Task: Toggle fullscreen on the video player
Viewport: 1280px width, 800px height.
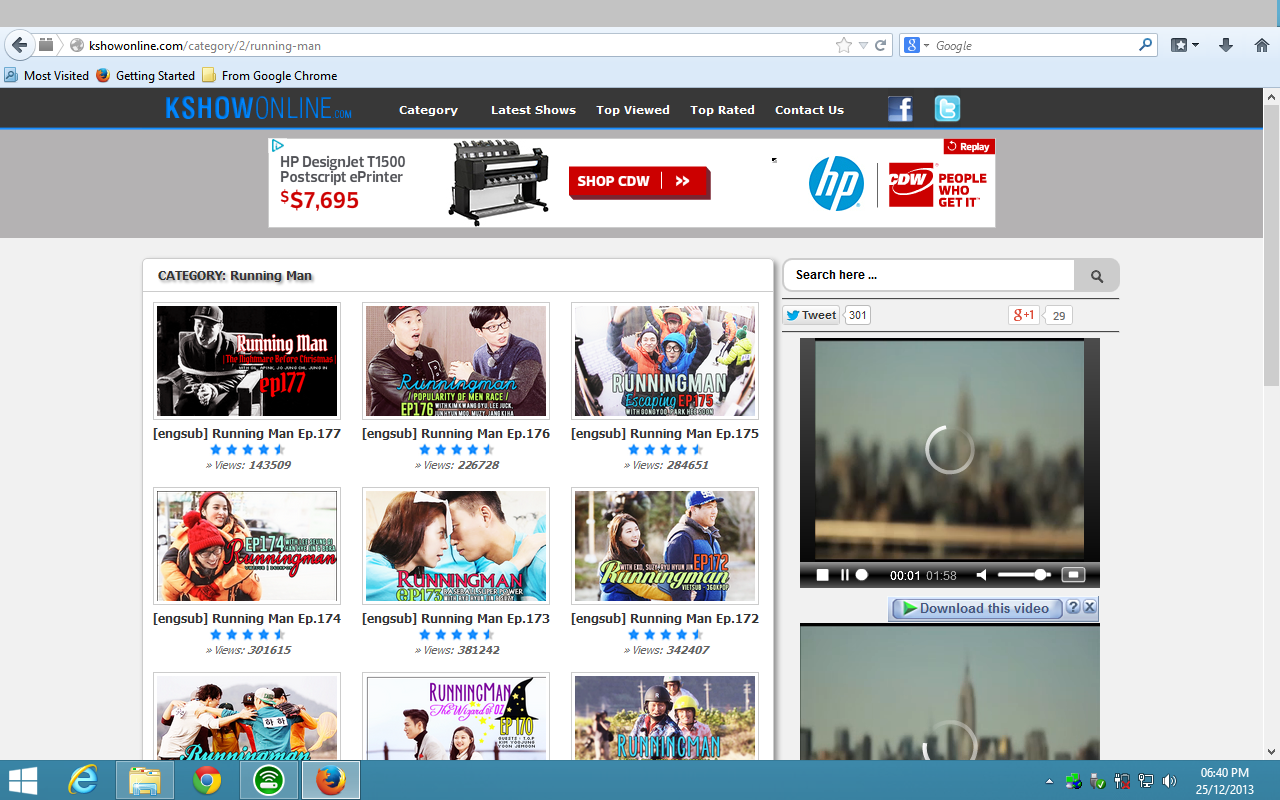Action: 1073,575
